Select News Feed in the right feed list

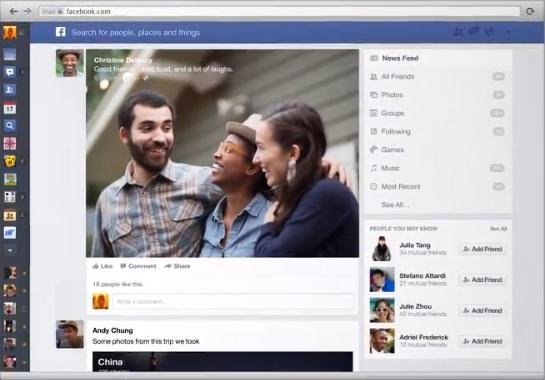tap(438, 58)
